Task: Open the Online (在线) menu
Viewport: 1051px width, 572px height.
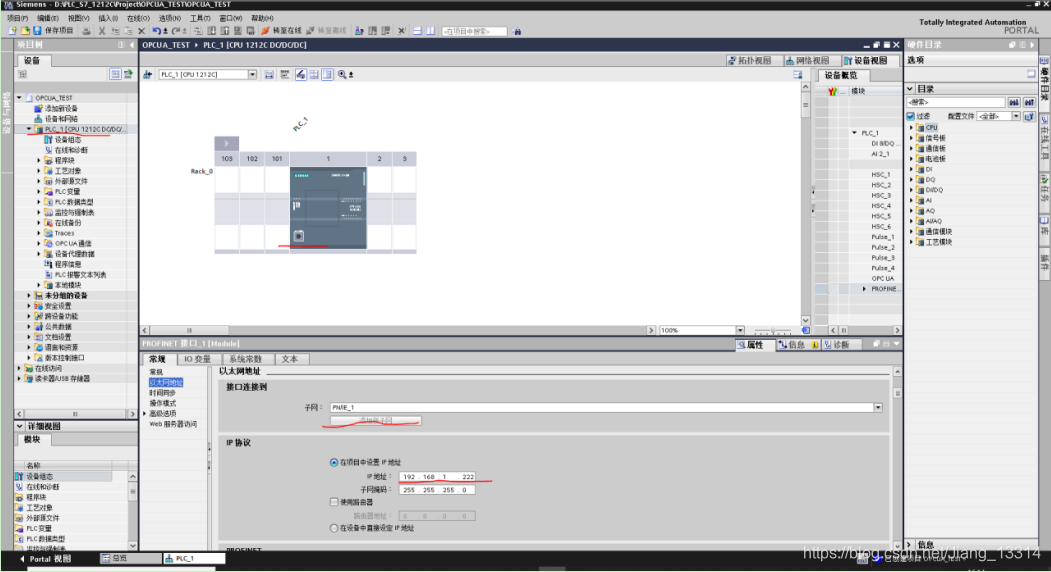Action: pos(139,18)
